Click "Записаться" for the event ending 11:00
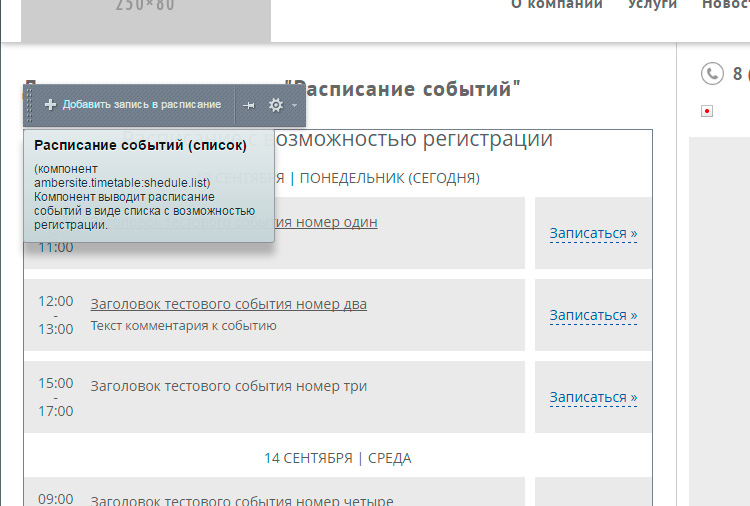Viewport: 750px width, 506px height. [593, 234]
